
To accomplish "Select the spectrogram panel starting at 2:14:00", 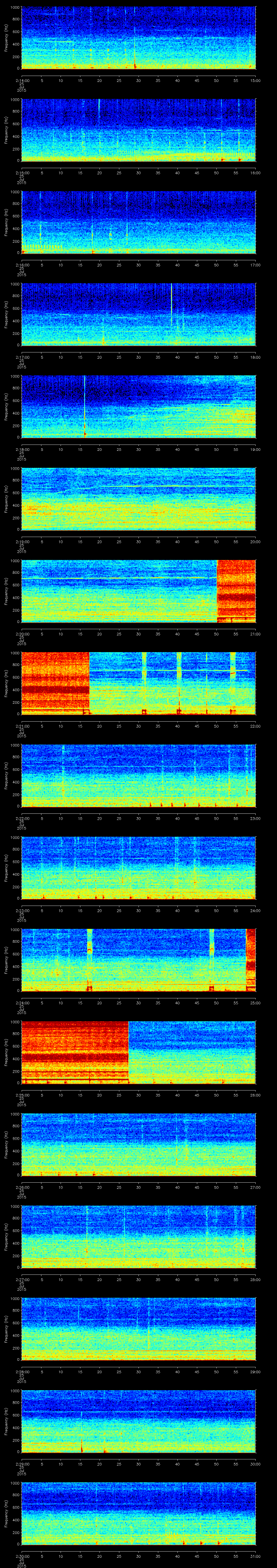I will tap(138, 38).
